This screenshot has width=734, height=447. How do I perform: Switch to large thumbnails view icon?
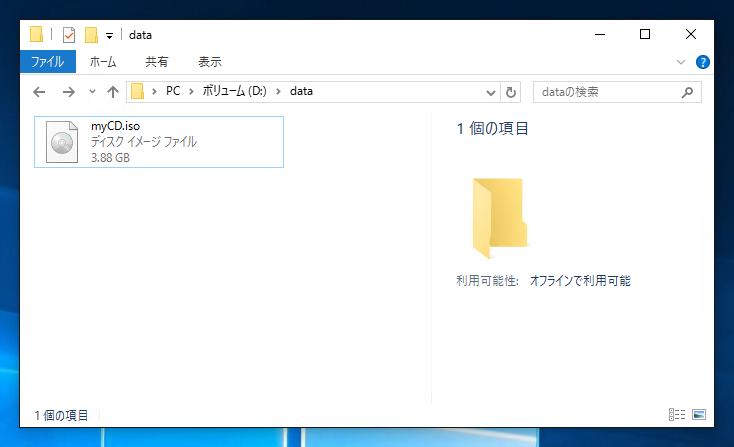coord(699,415)
